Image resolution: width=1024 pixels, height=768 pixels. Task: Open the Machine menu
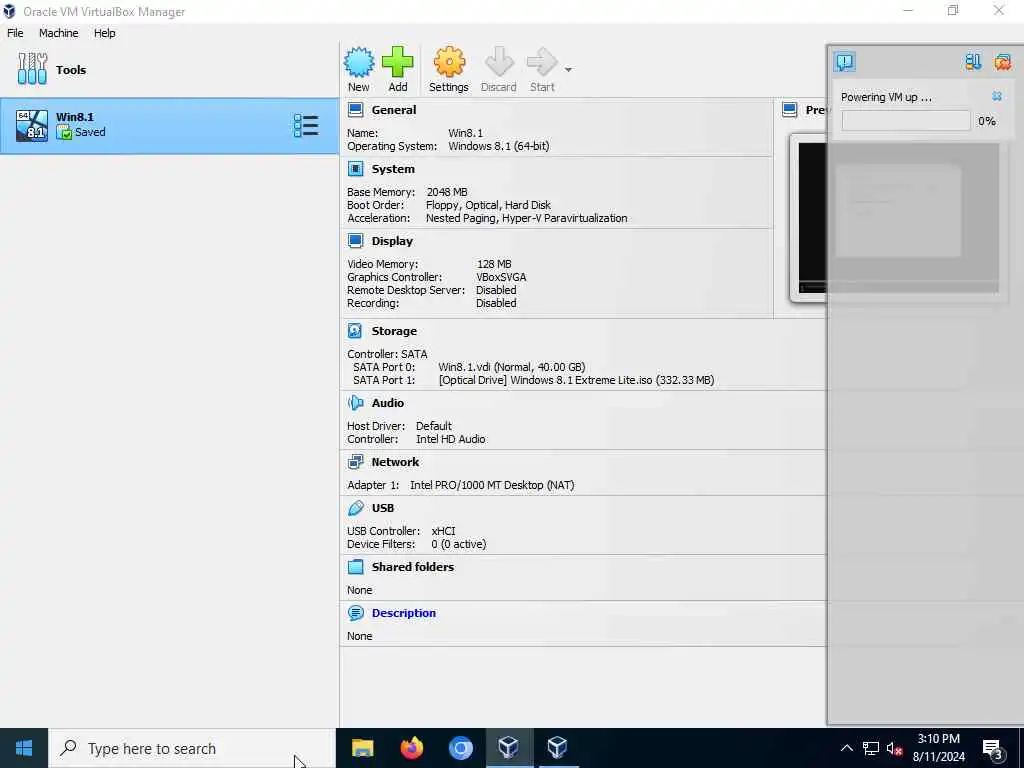(58, 33)
